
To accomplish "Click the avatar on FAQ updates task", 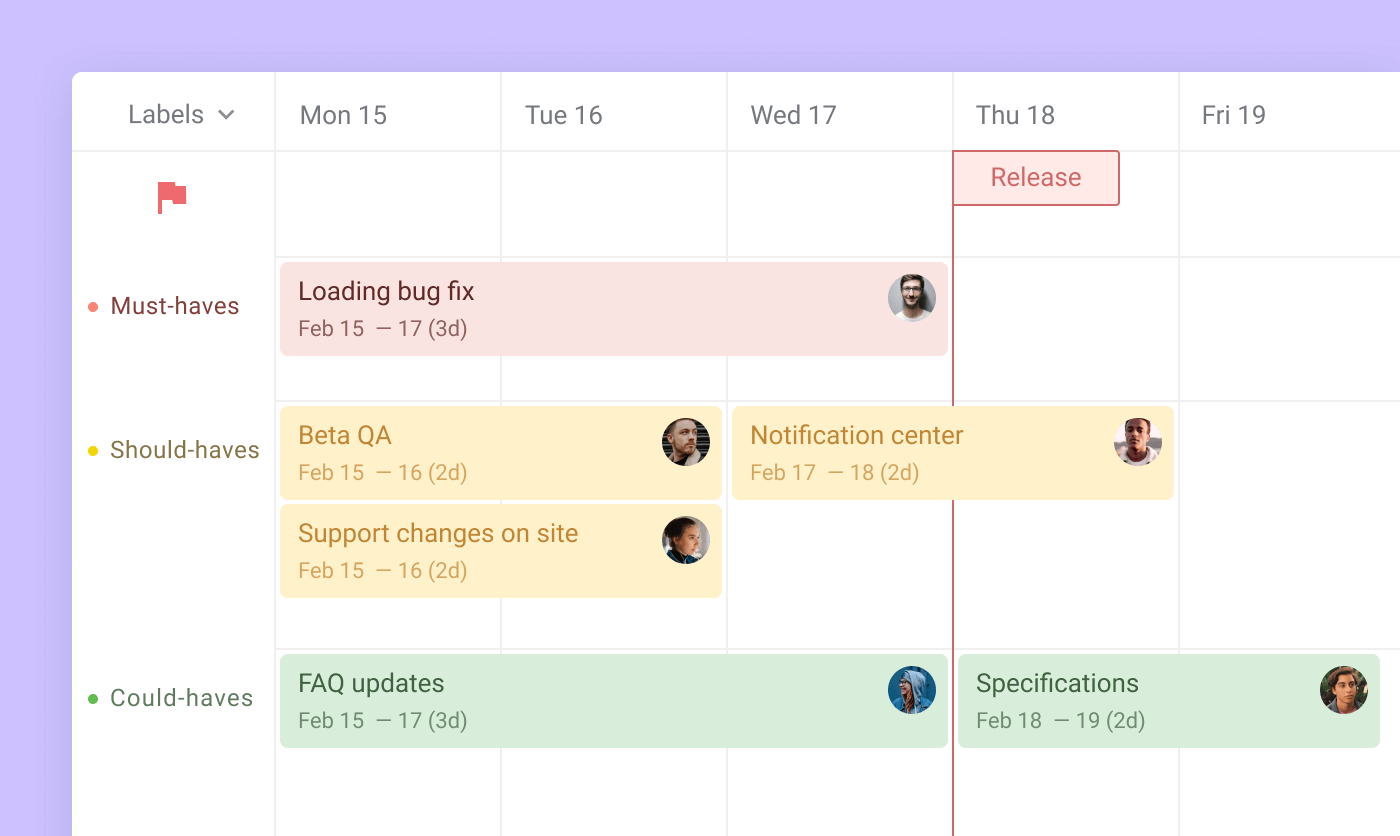I will (911, 690).
